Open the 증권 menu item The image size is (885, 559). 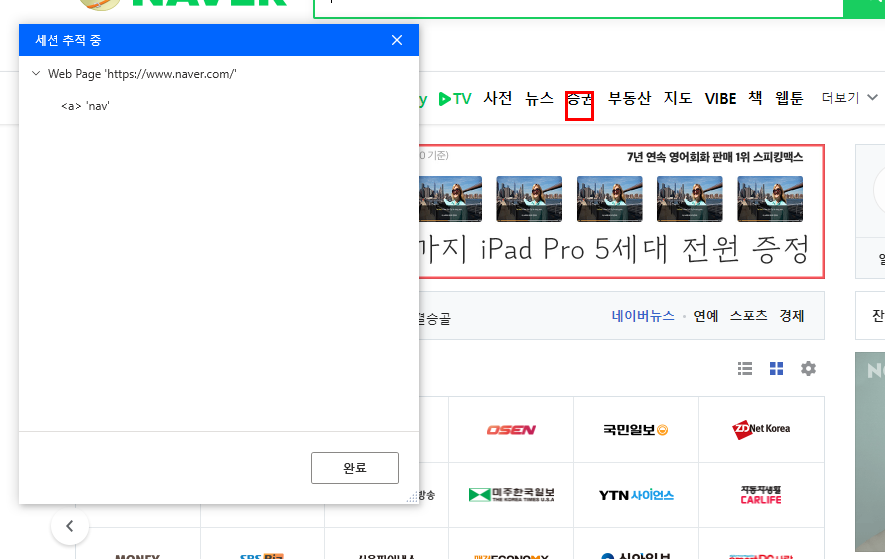tap(580, 99)
